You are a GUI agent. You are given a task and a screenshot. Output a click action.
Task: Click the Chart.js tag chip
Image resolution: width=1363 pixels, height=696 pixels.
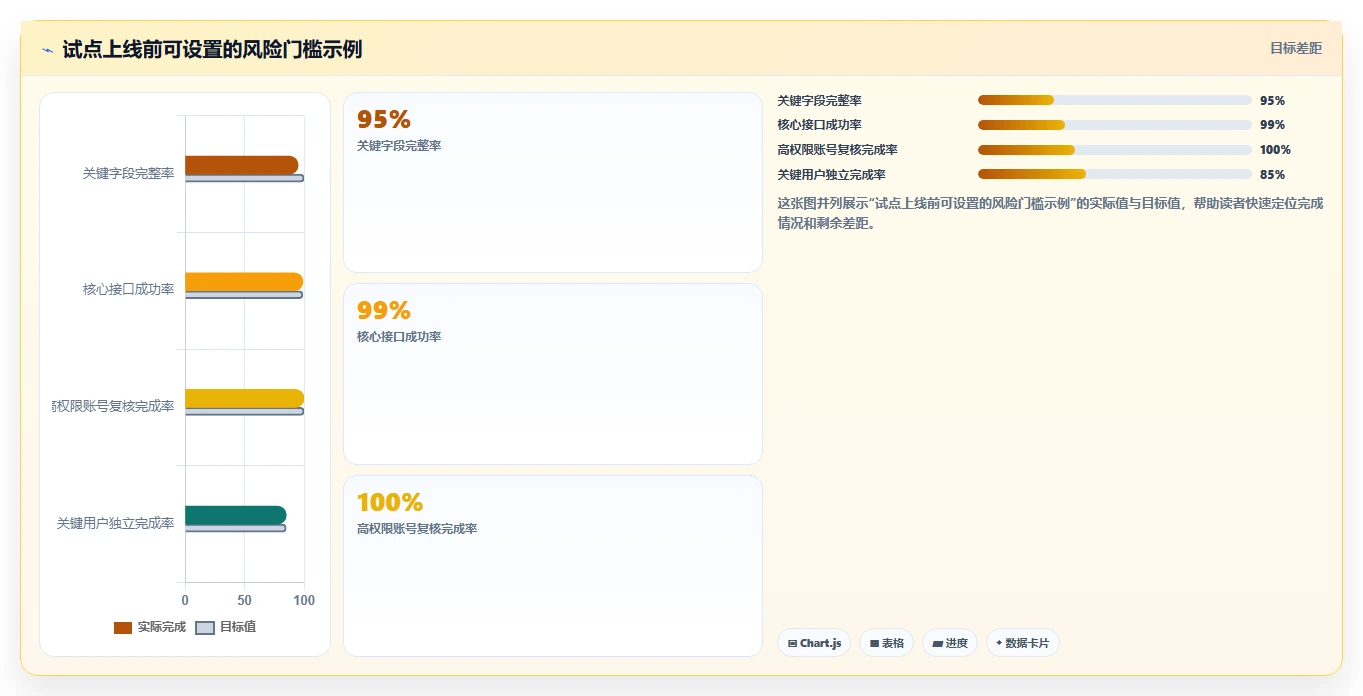click(x=814, y=643)
